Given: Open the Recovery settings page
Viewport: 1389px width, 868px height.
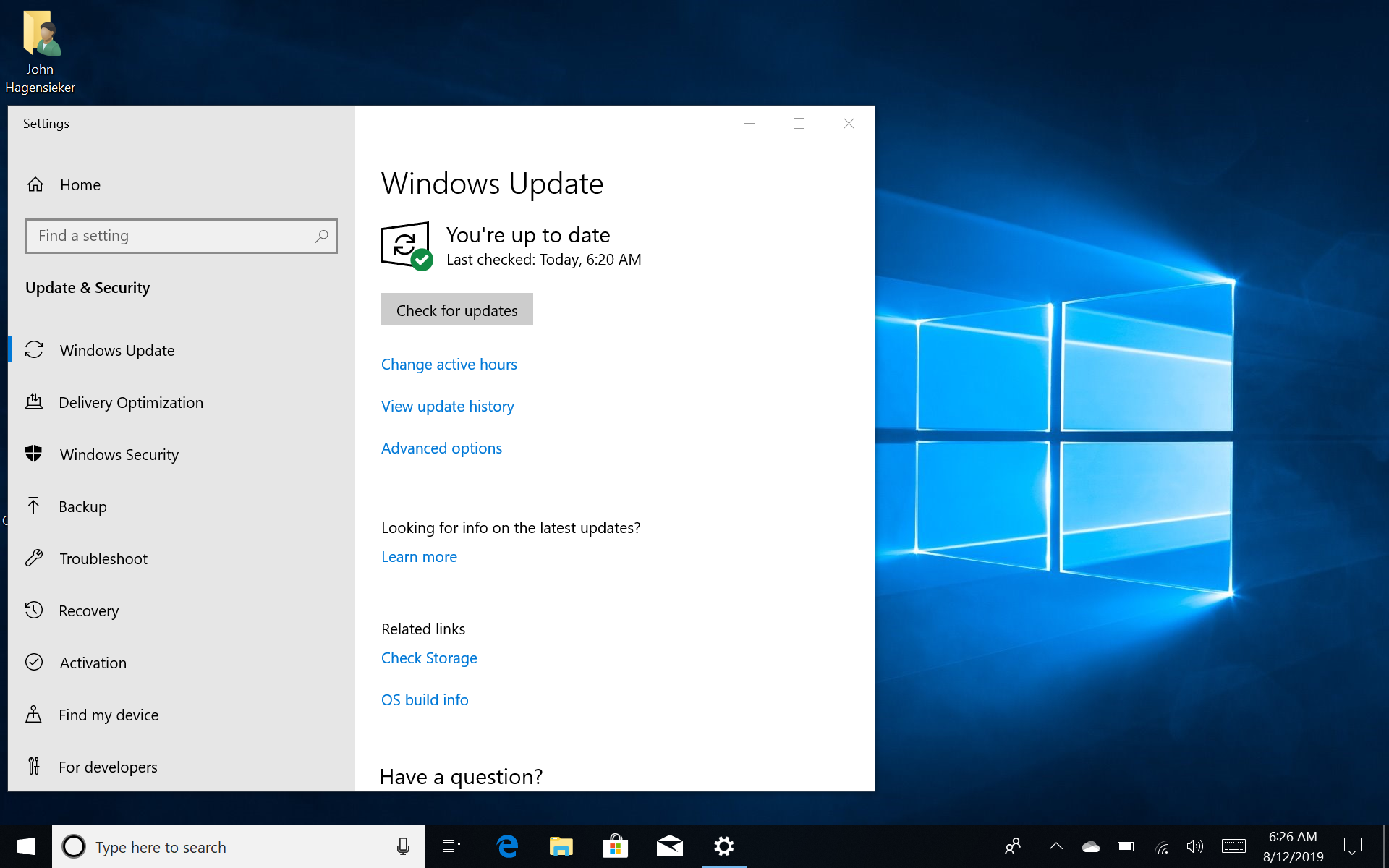Looking at the screenshot, I should tap(182, 610).
